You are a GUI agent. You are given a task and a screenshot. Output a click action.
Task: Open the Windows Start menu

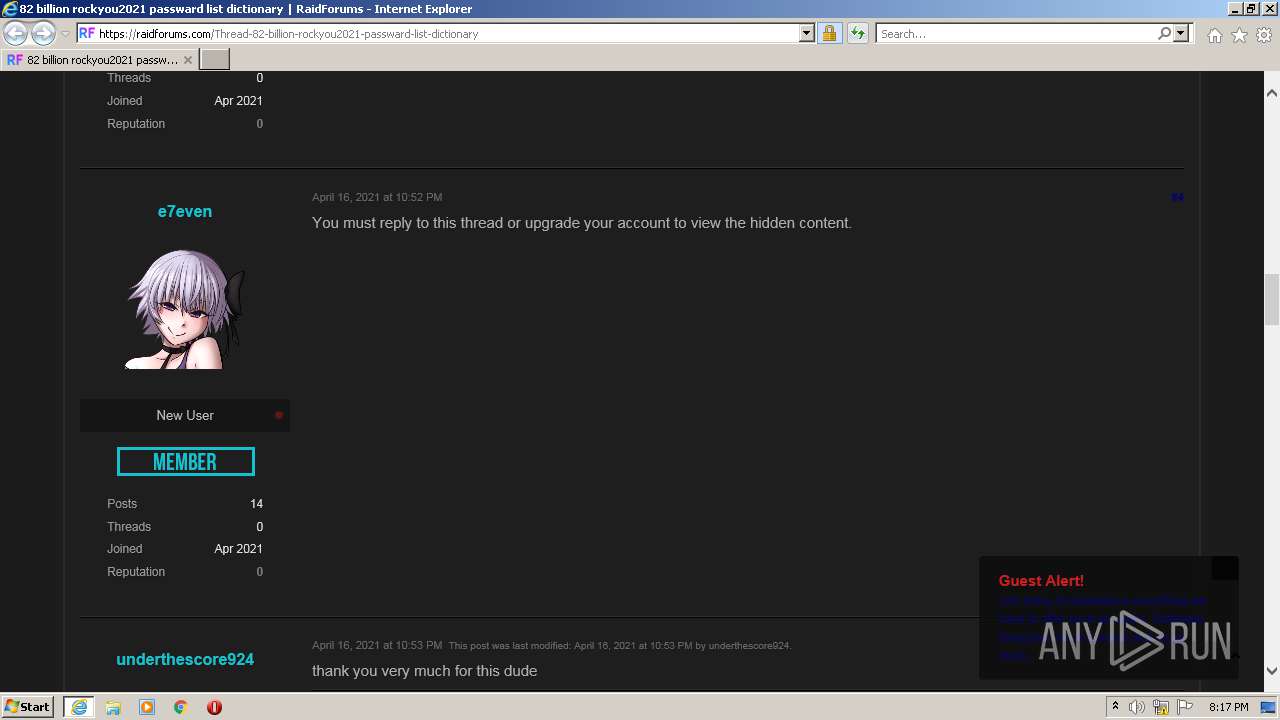27,707
